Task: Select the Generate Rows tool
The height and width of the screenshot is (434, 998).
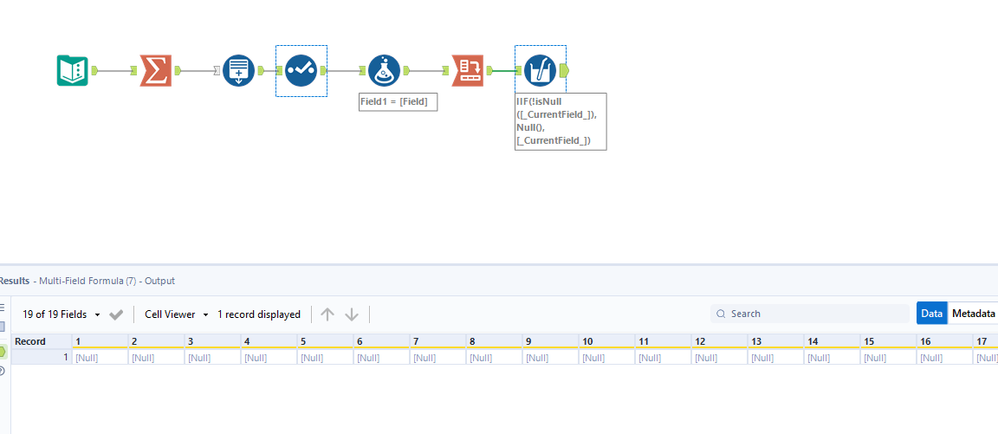Action: pos(239,71)
